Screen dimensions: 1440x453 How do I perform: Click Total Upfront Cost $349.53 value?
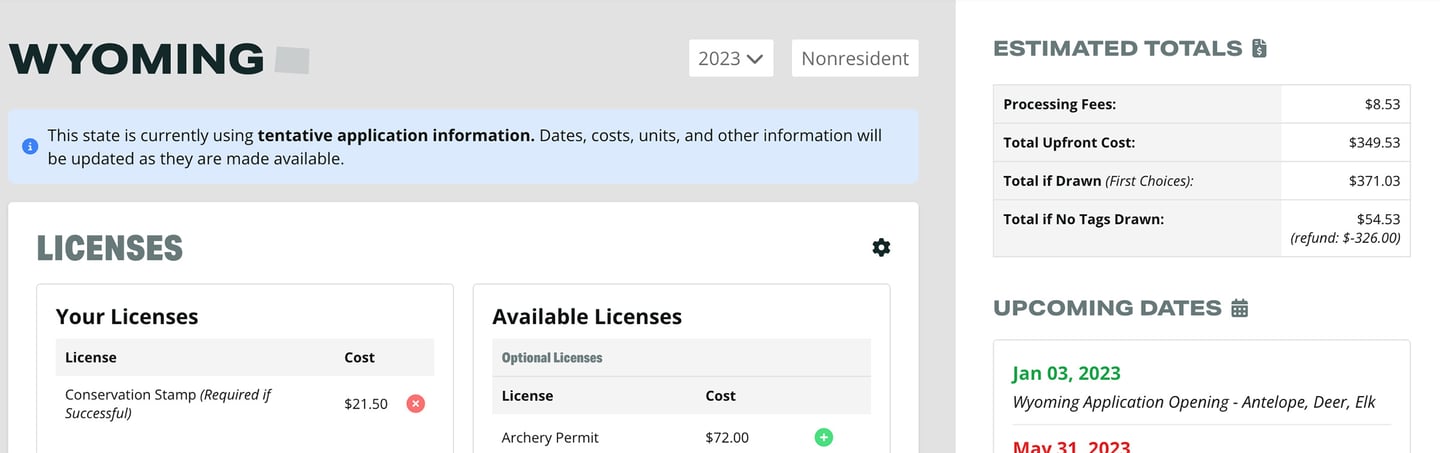coord(1374,143)
